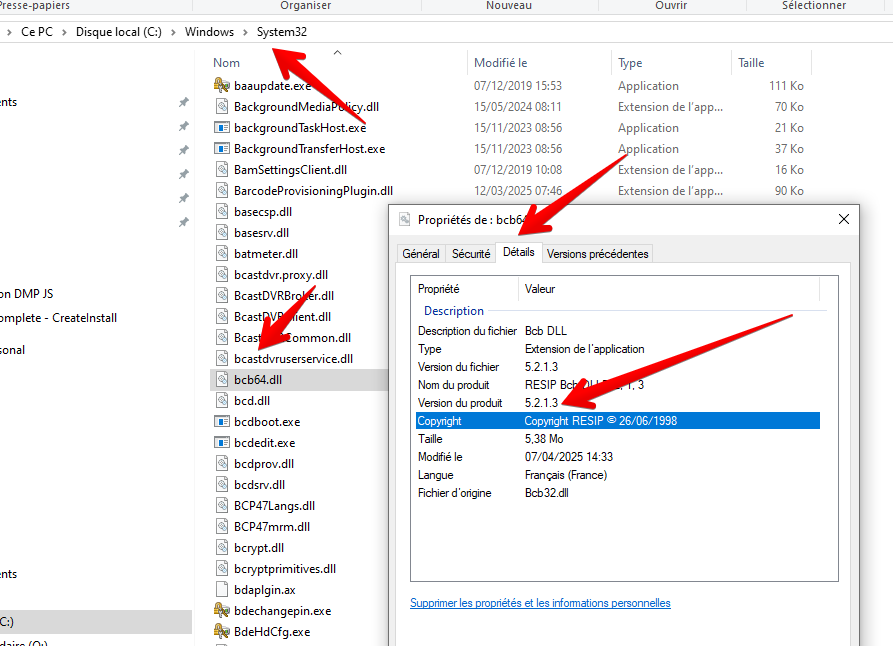Navigate to Windows folder breadcrumb
893x646 pixels.
click(209, 32)
